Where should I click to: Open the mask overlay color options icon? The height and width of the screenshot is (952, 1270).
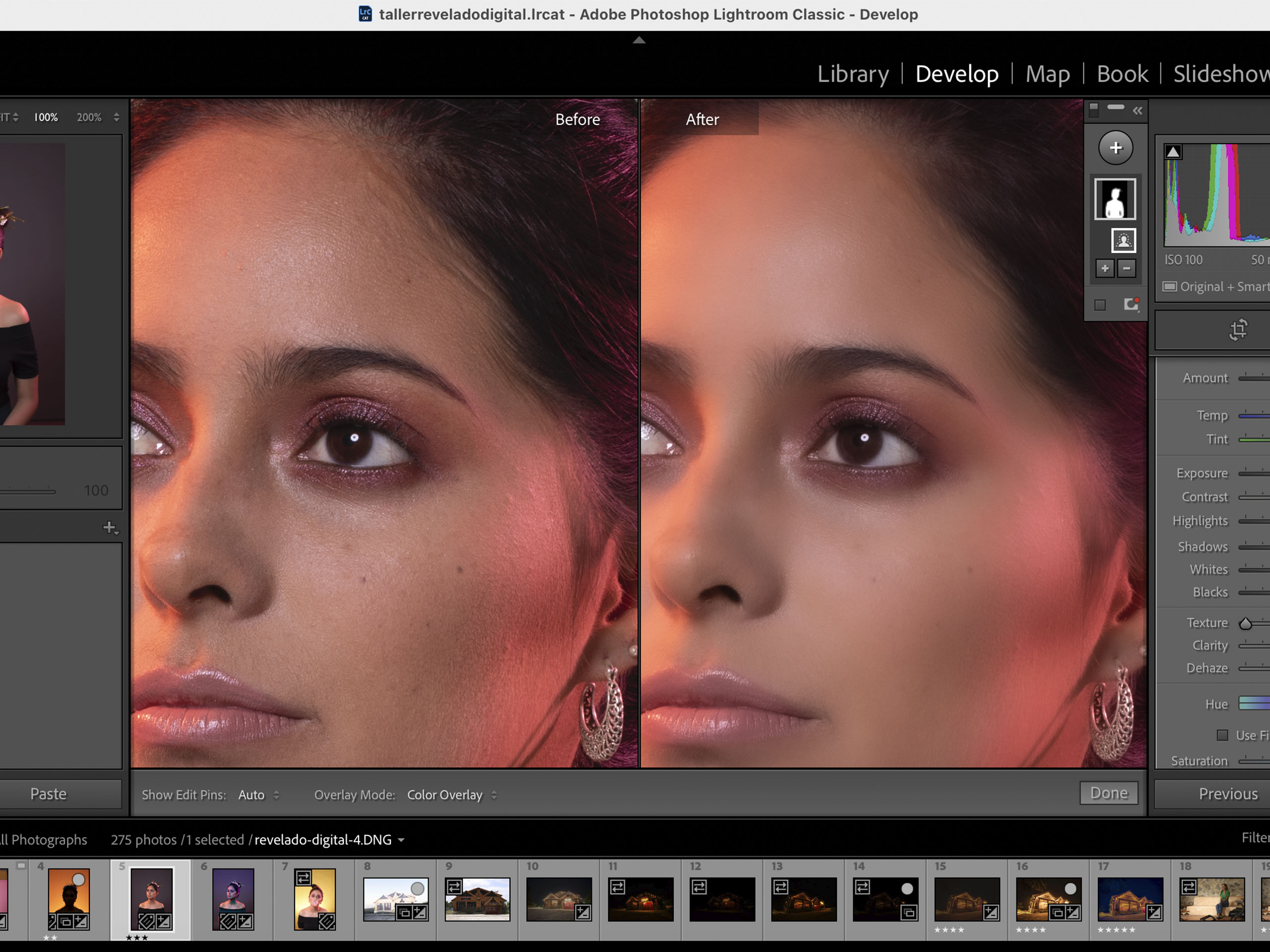tap(1131, 304)
